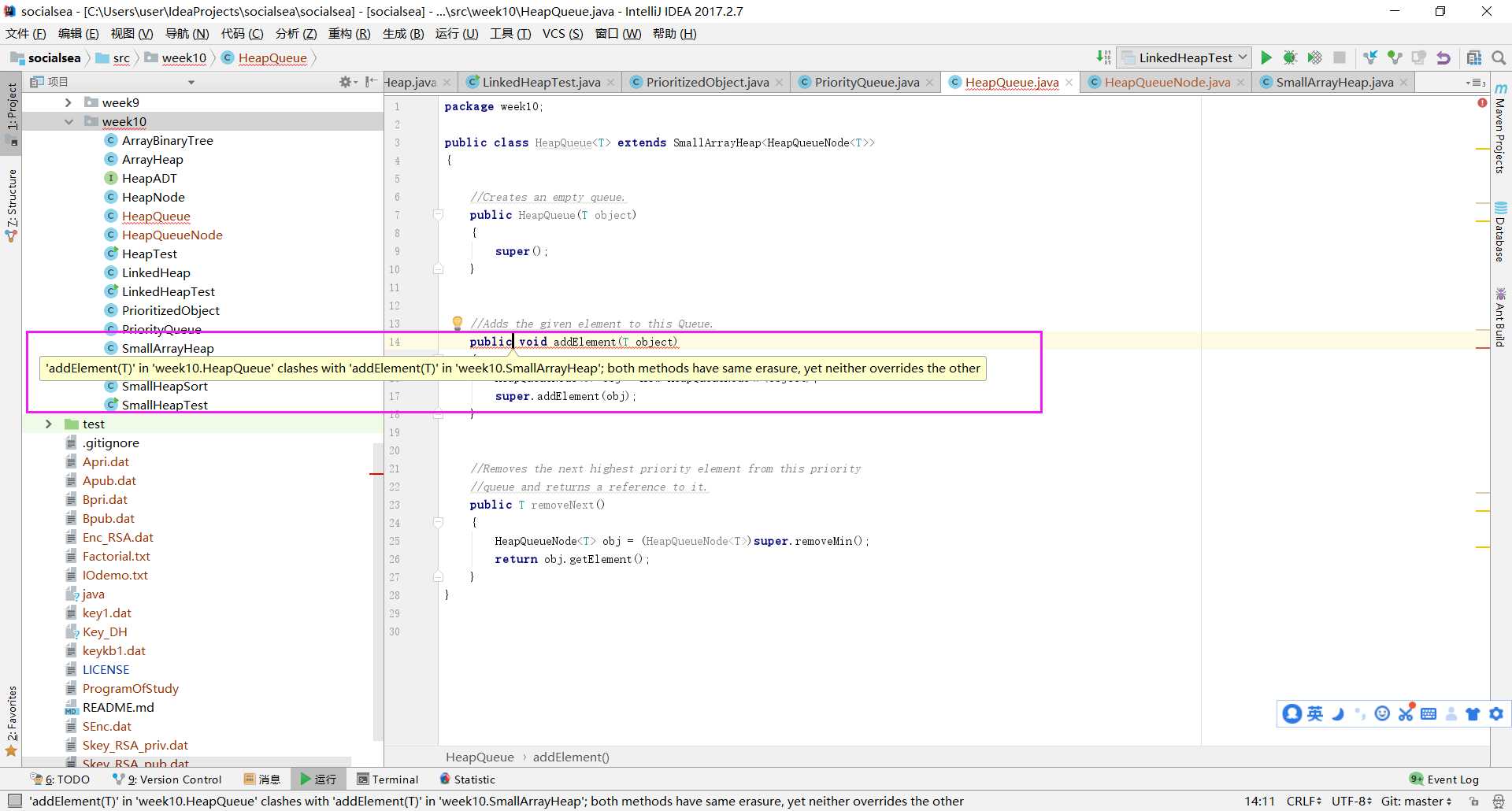Open Project Structure icon
Screen dimensions: 1512x811
click(x=1474, y=57)
